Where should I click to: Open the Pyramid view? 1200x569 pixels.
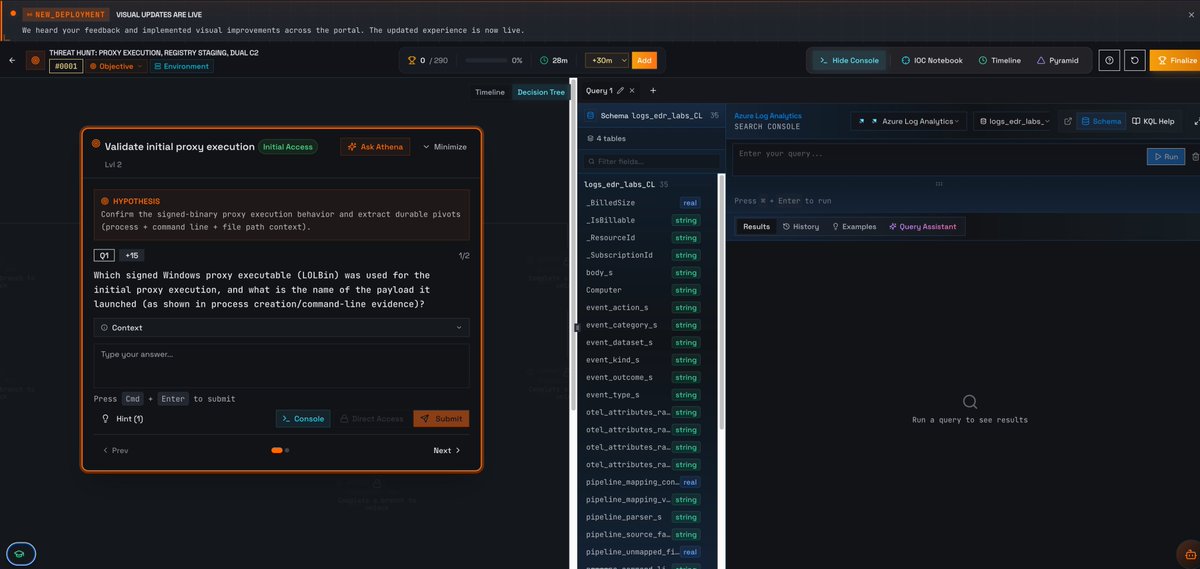coord(1057,60)
